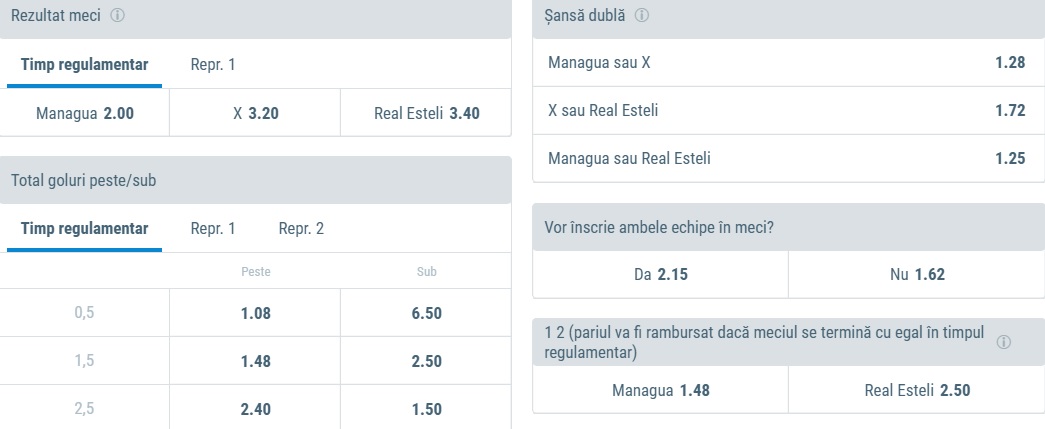Image resolution: width=1045 pixels, height=429 pixels.
Task: Choose Real Esteli draw-no-bet at 2.50
Action: pyautogui.click(x=916, y=390)
